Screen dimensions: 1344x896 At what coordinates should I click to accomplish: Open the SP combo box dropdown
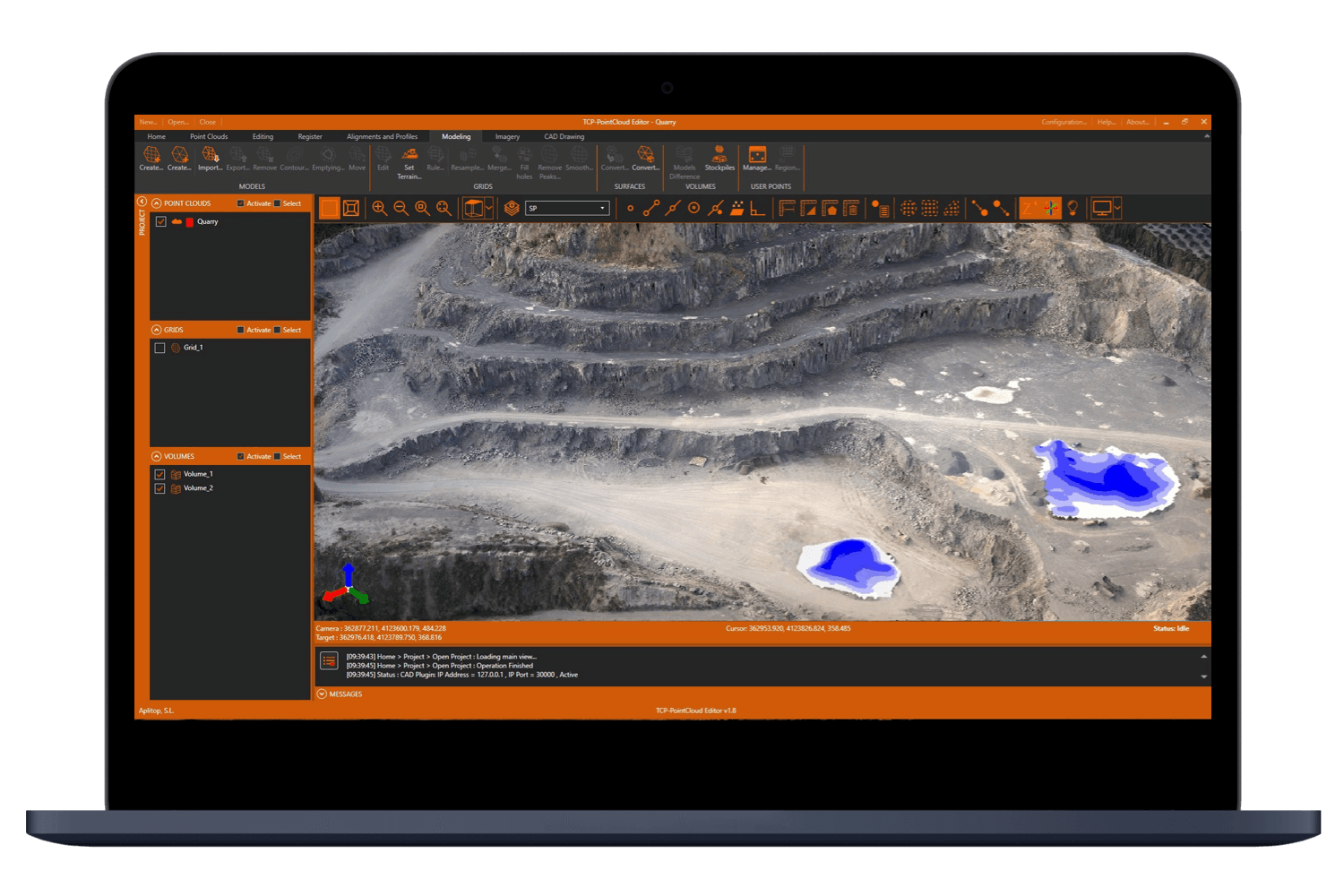pyautogui.click(x=603, y=208)
